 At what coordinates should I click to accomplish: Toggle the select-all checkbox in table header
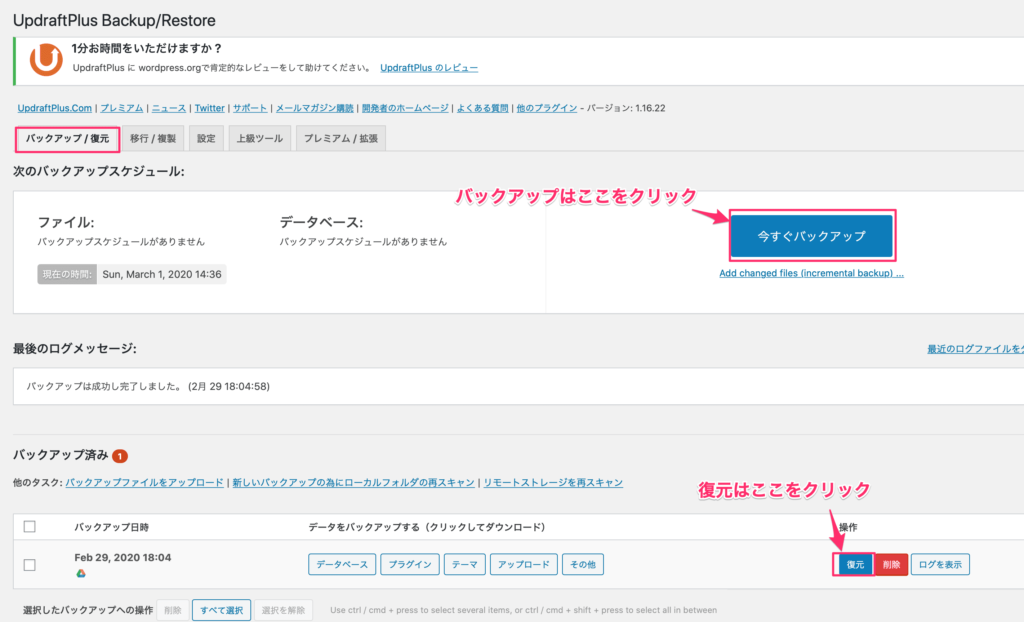click(x=29, y=527)
